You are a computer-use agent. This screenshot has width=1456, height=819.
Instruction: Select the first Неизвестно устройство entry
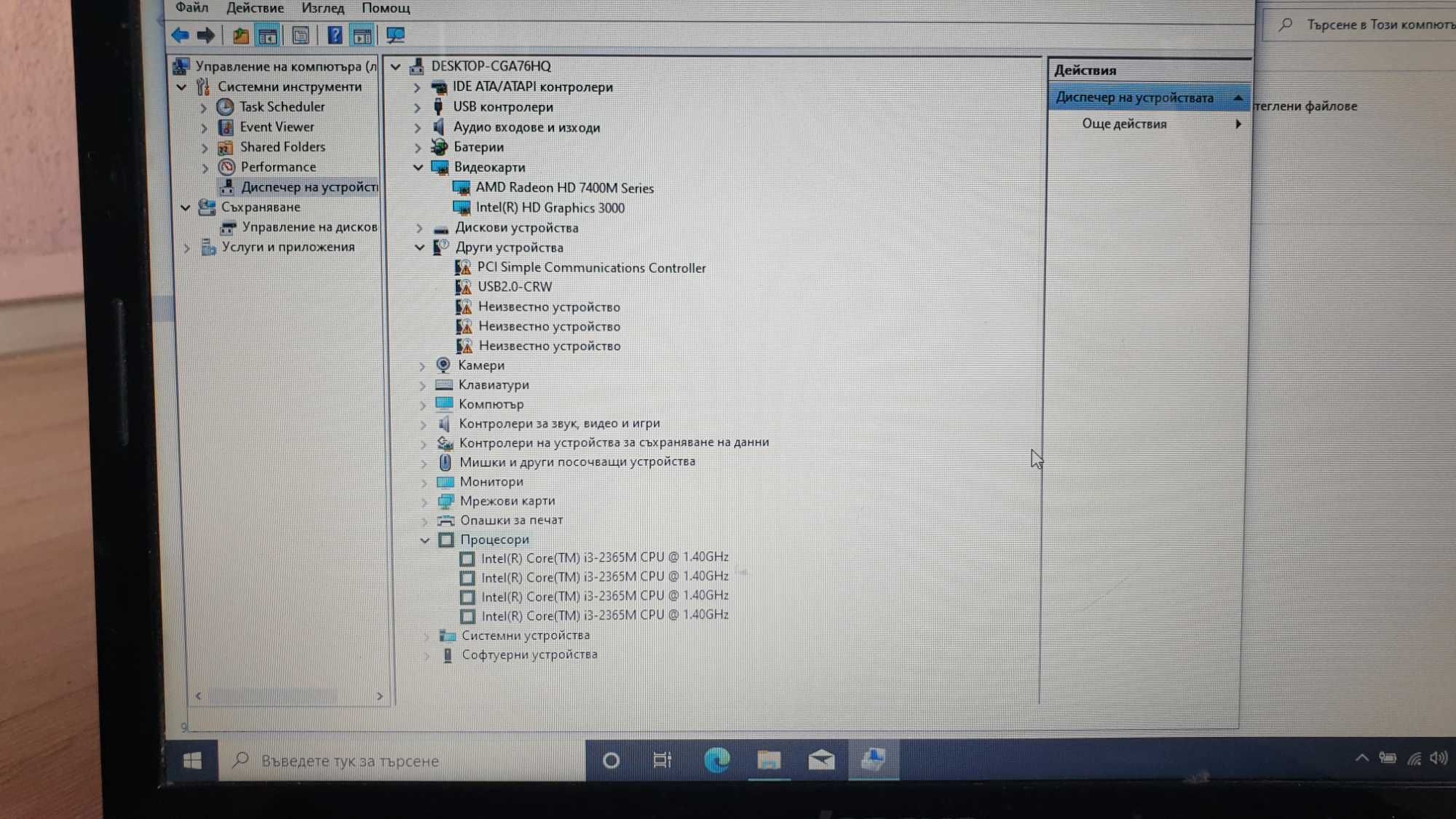pyautogui.click(x=549, y=306)
